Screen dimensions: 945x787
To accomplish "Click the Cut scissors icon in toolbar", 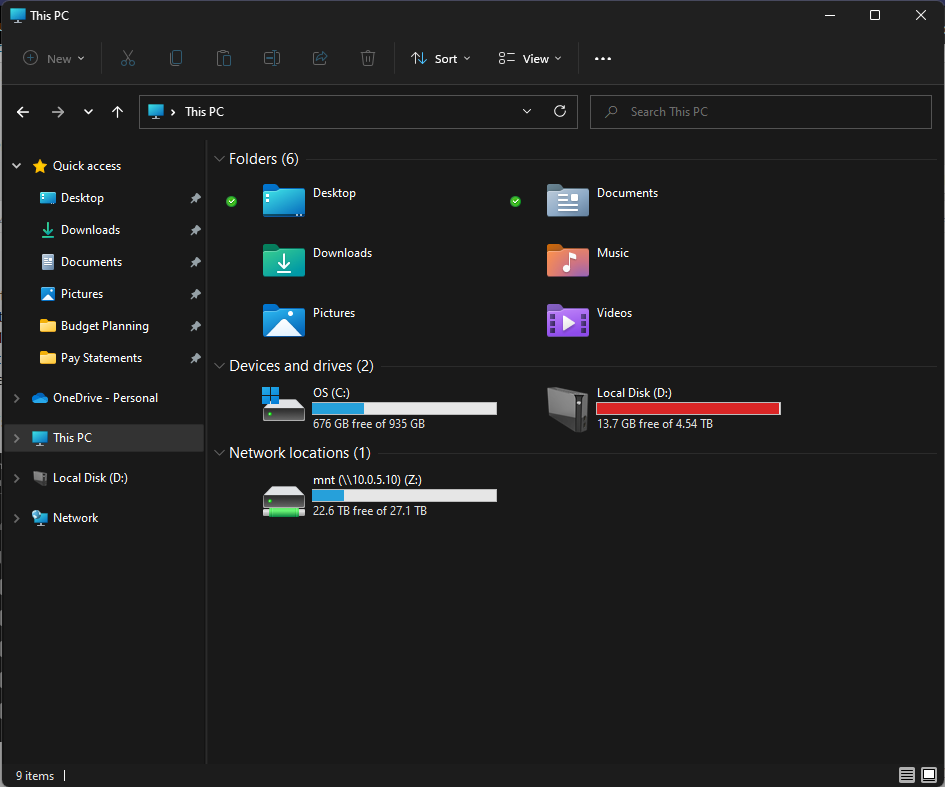I will pyautogui.click(x=128, y=59).
